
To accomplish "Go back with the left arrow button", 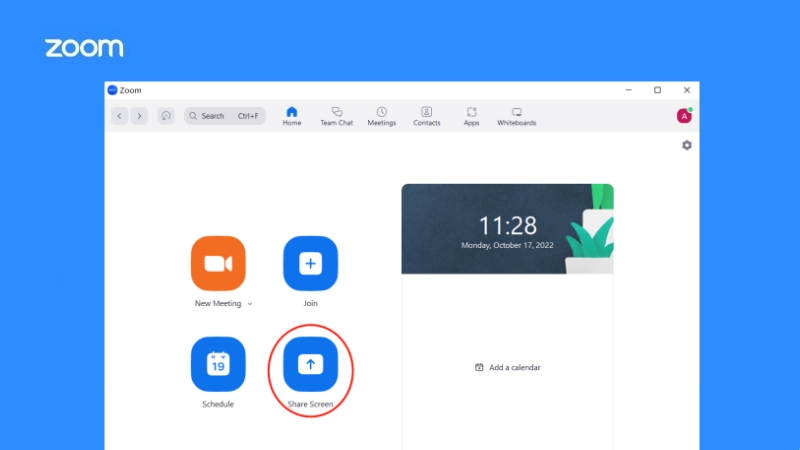I will (119, 116).
